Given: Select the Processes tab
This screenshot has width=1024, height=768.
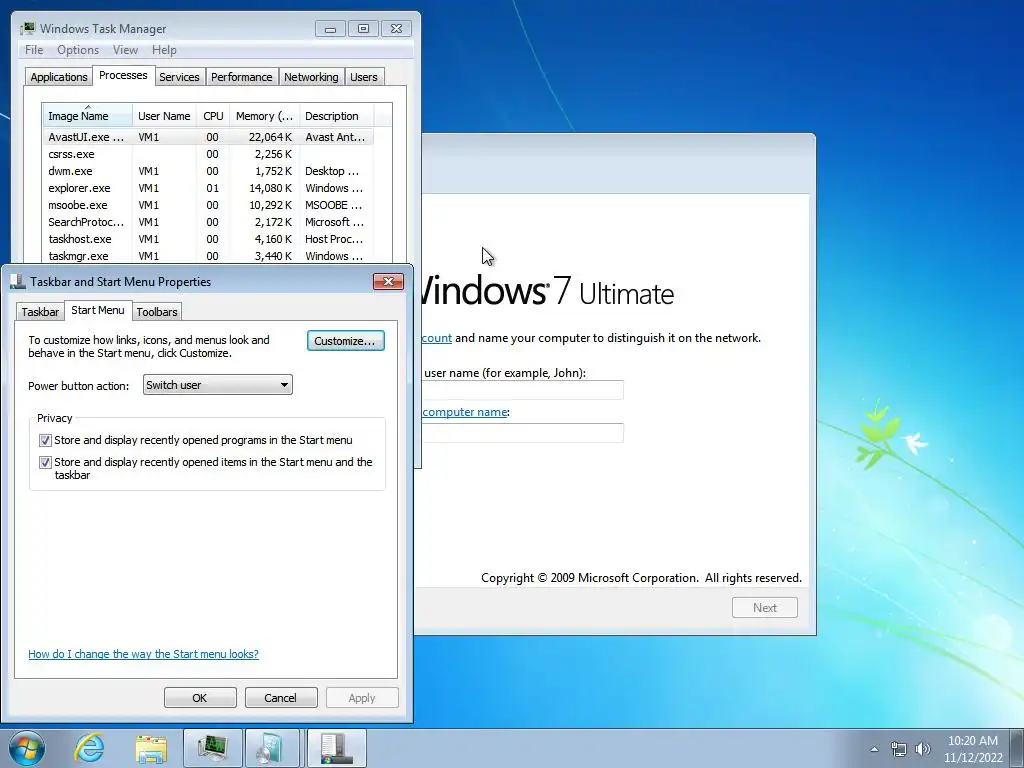Looking at the screenshot, I should 123,75.
